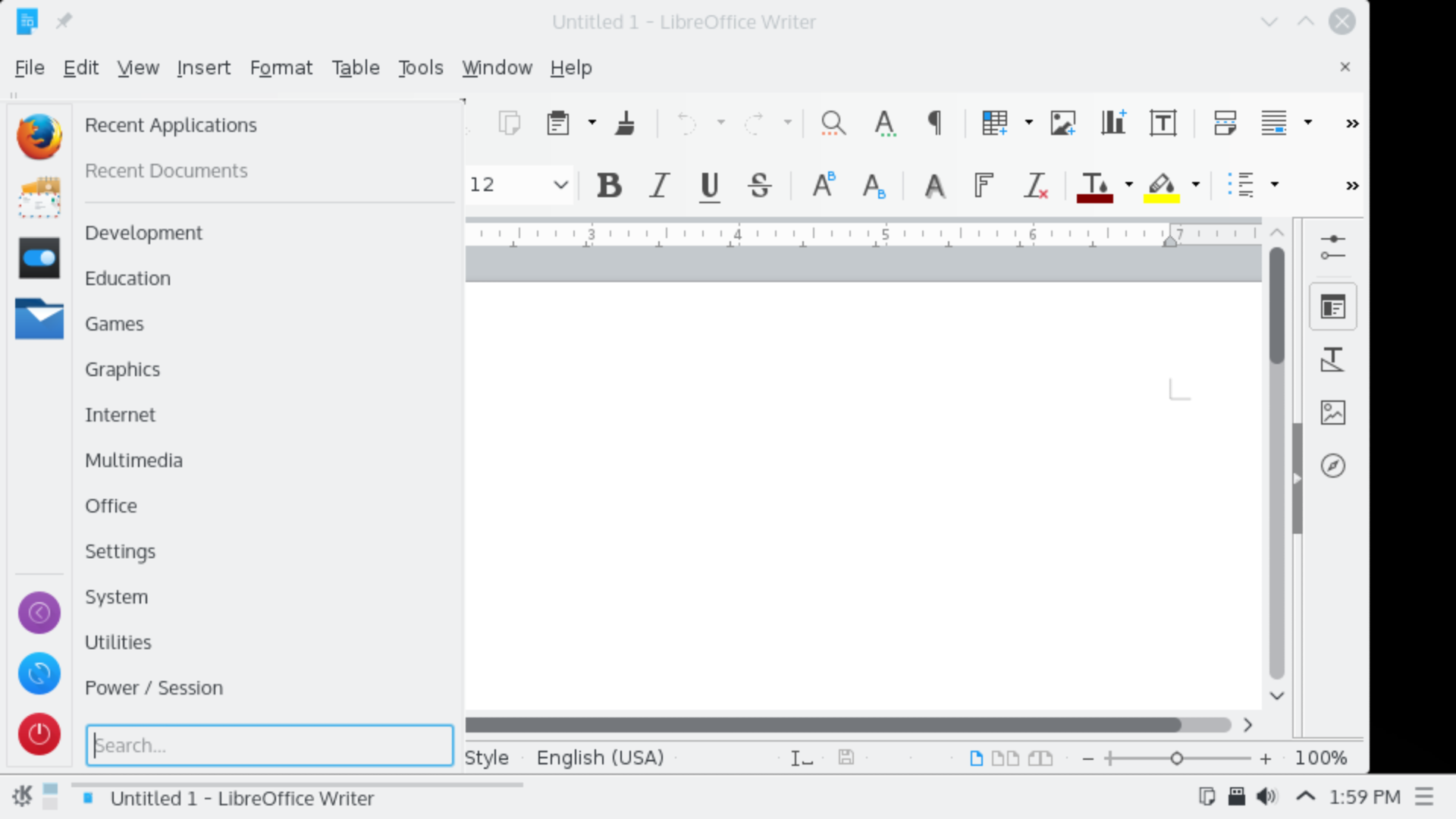
Task: Launch Firefox from favorites
Action: (x=39, y=136)
